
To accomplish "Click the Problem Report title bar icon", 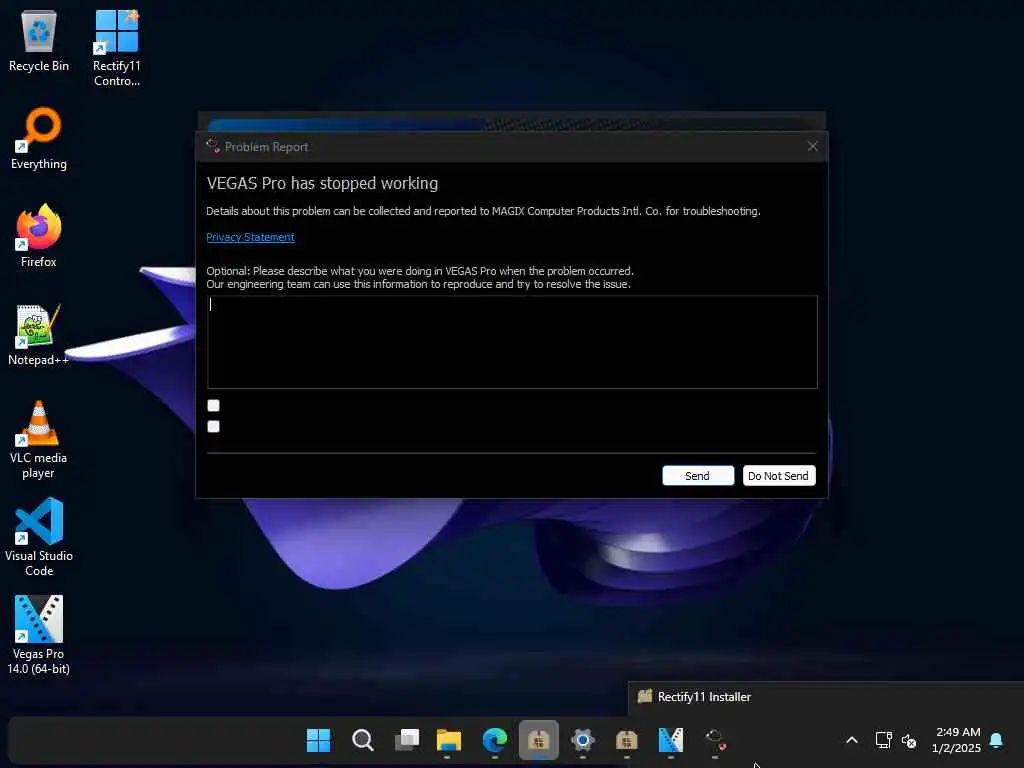I will pyautogui.click(x=212, y=146).
